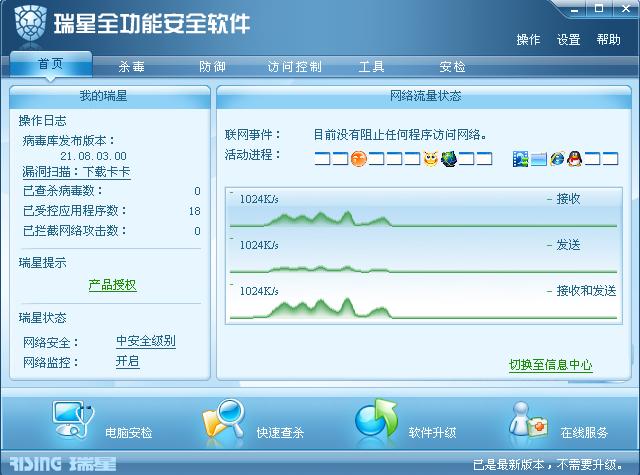Screen dimensions: 640x475
Task: Click the generic window icon after QQ penguin
Action: click(x=593, y=159)
